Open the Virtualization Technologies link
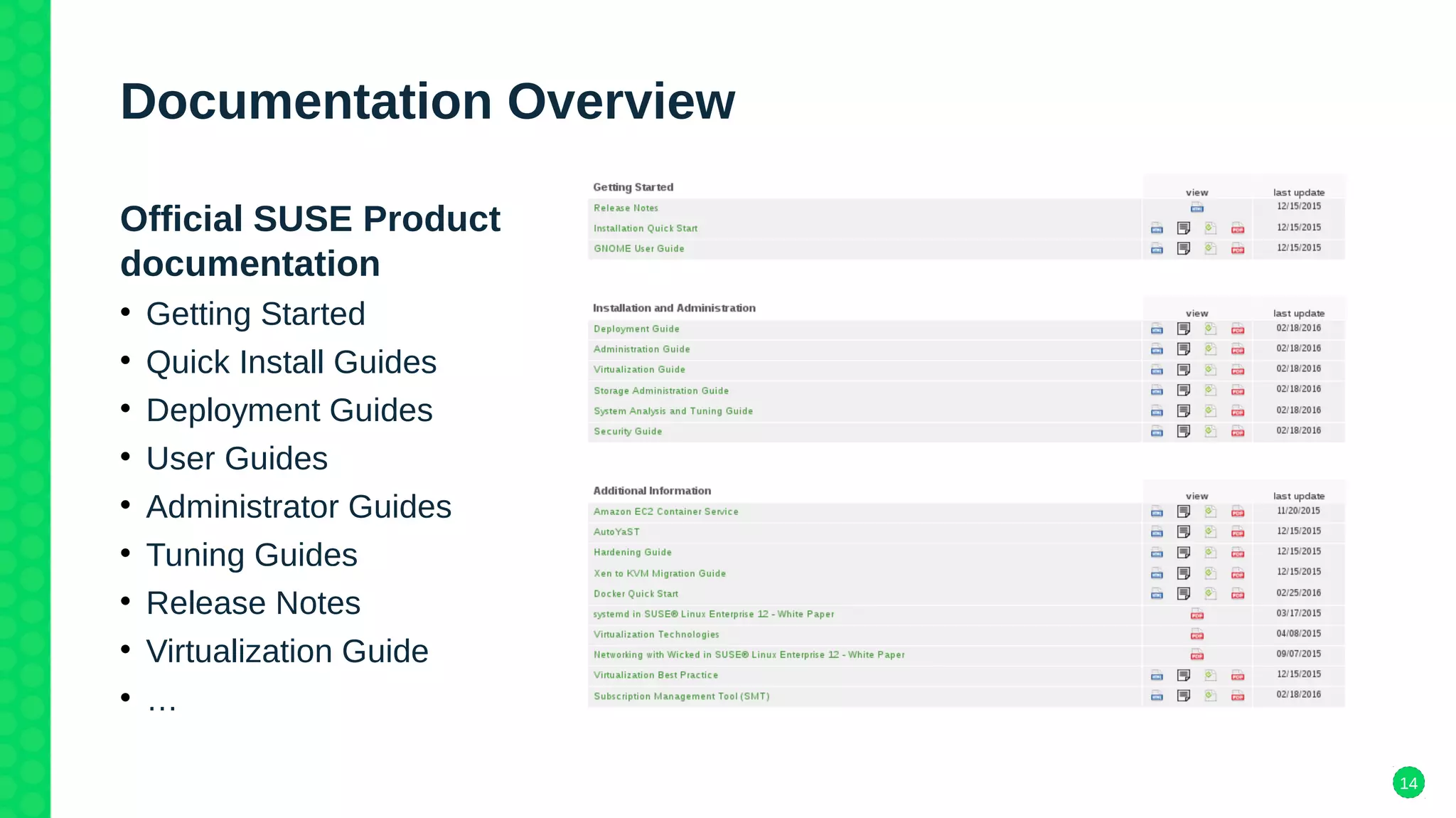1456x818 pixels. 656,634
